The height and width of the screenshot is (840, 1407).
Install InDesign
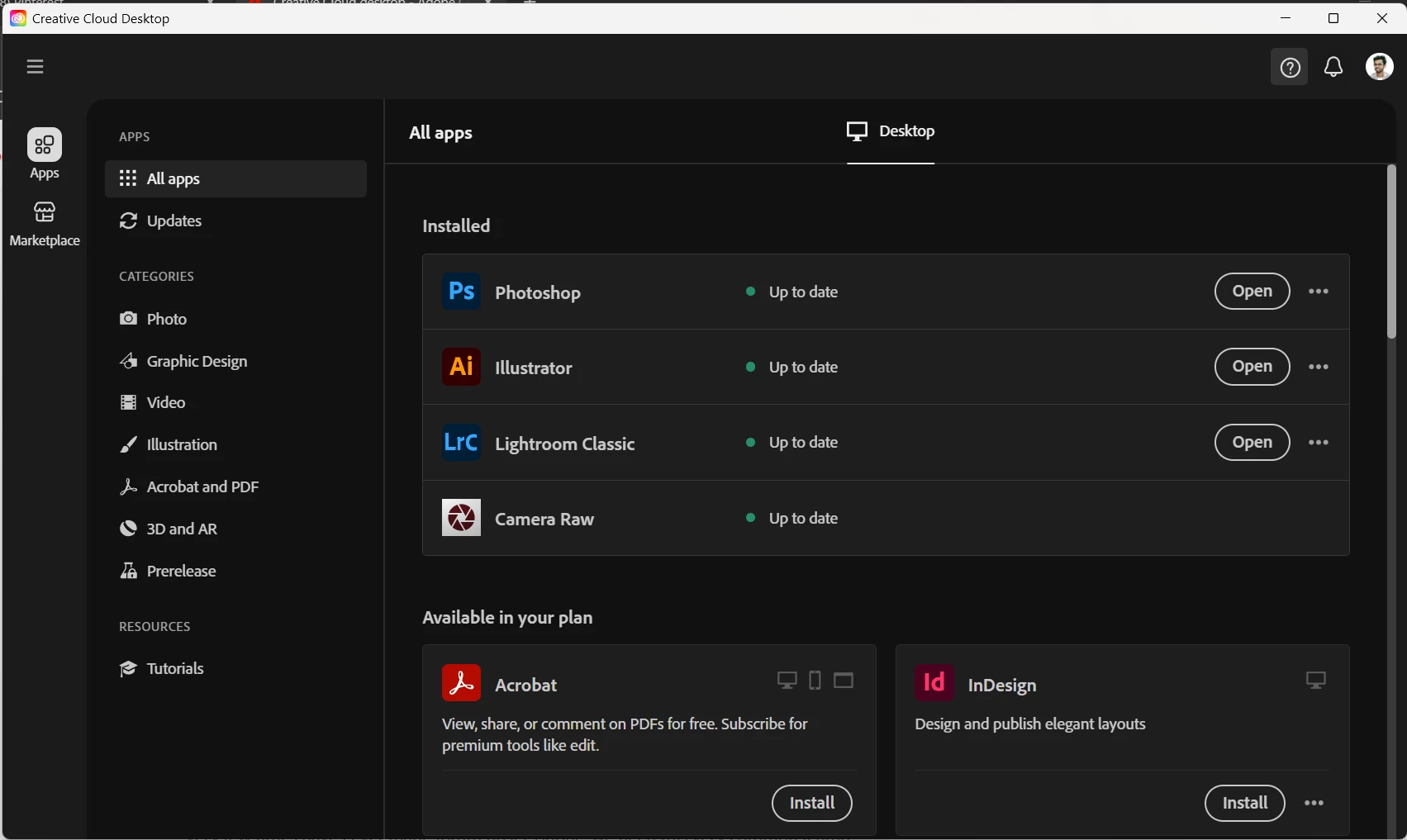(1244, 804)
